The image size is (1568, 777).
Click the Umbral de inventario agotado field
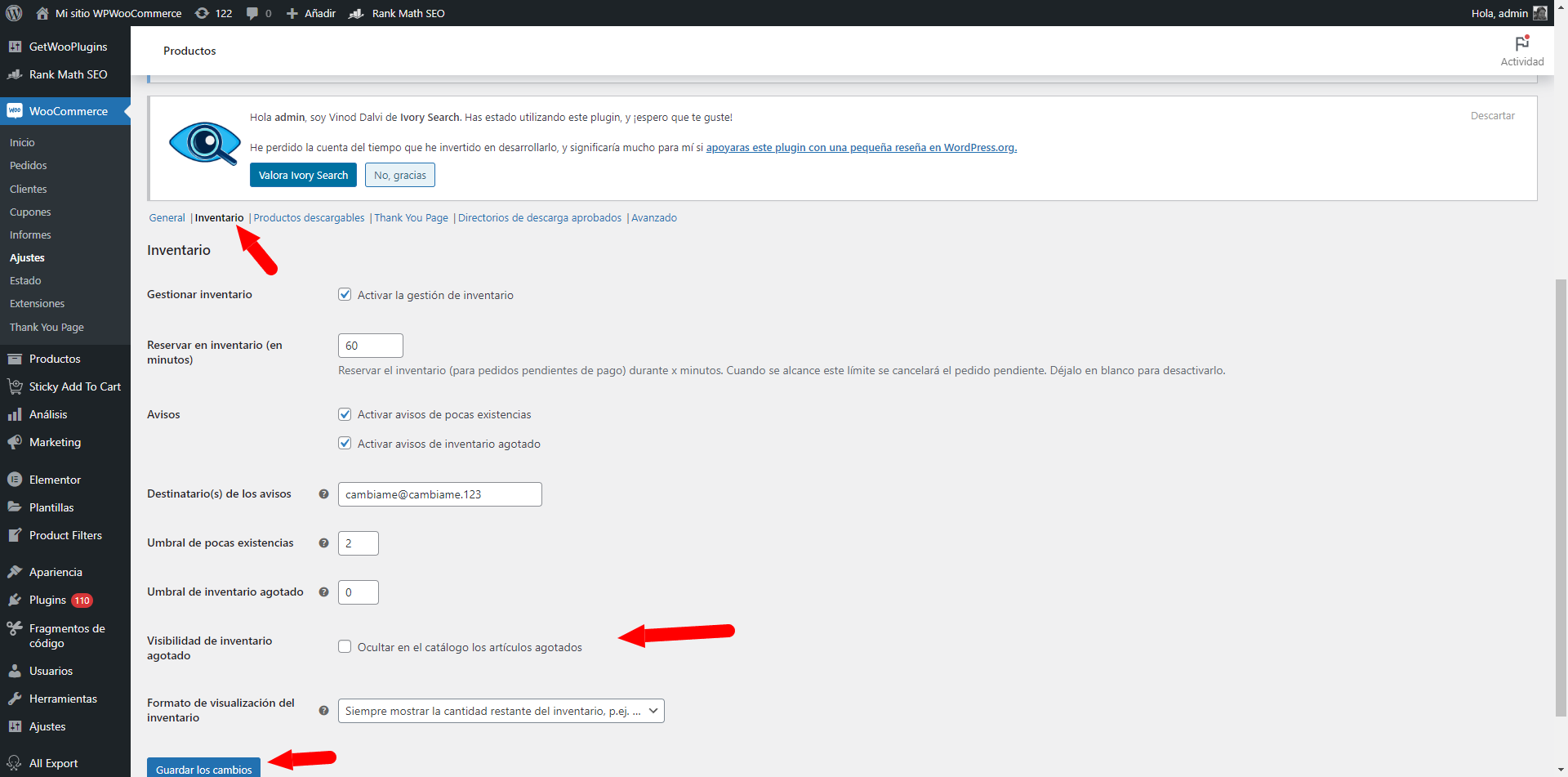(x=359, y=592)
